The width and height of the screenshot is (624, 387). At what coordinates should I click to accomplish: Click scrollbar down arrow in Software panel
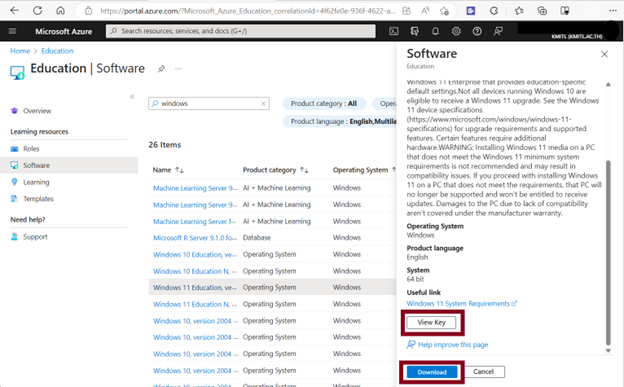point(608,351)
